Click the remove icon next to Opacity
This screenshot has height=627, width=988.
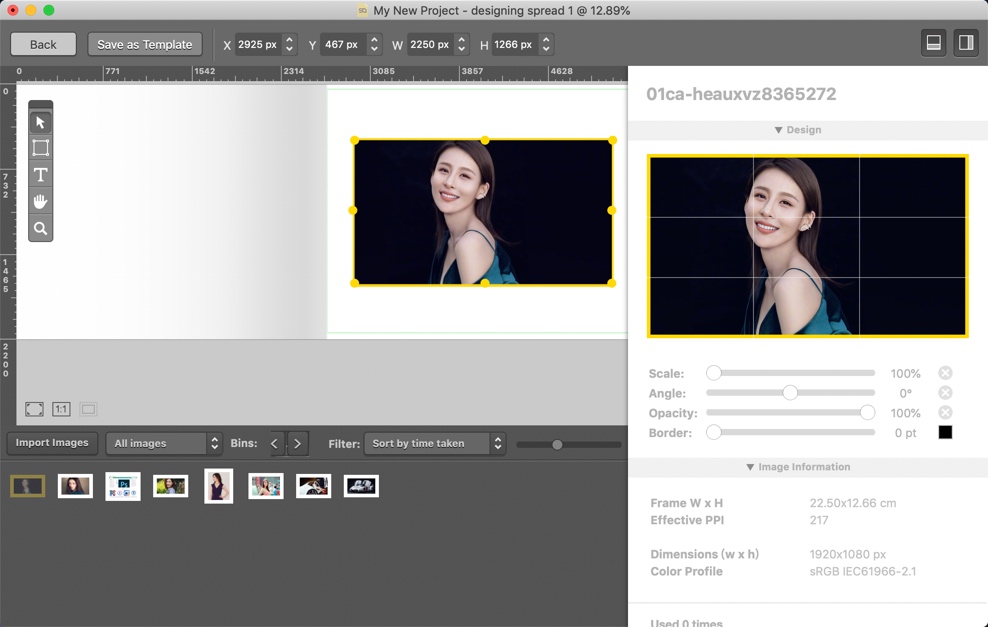(x=945, y=412)
